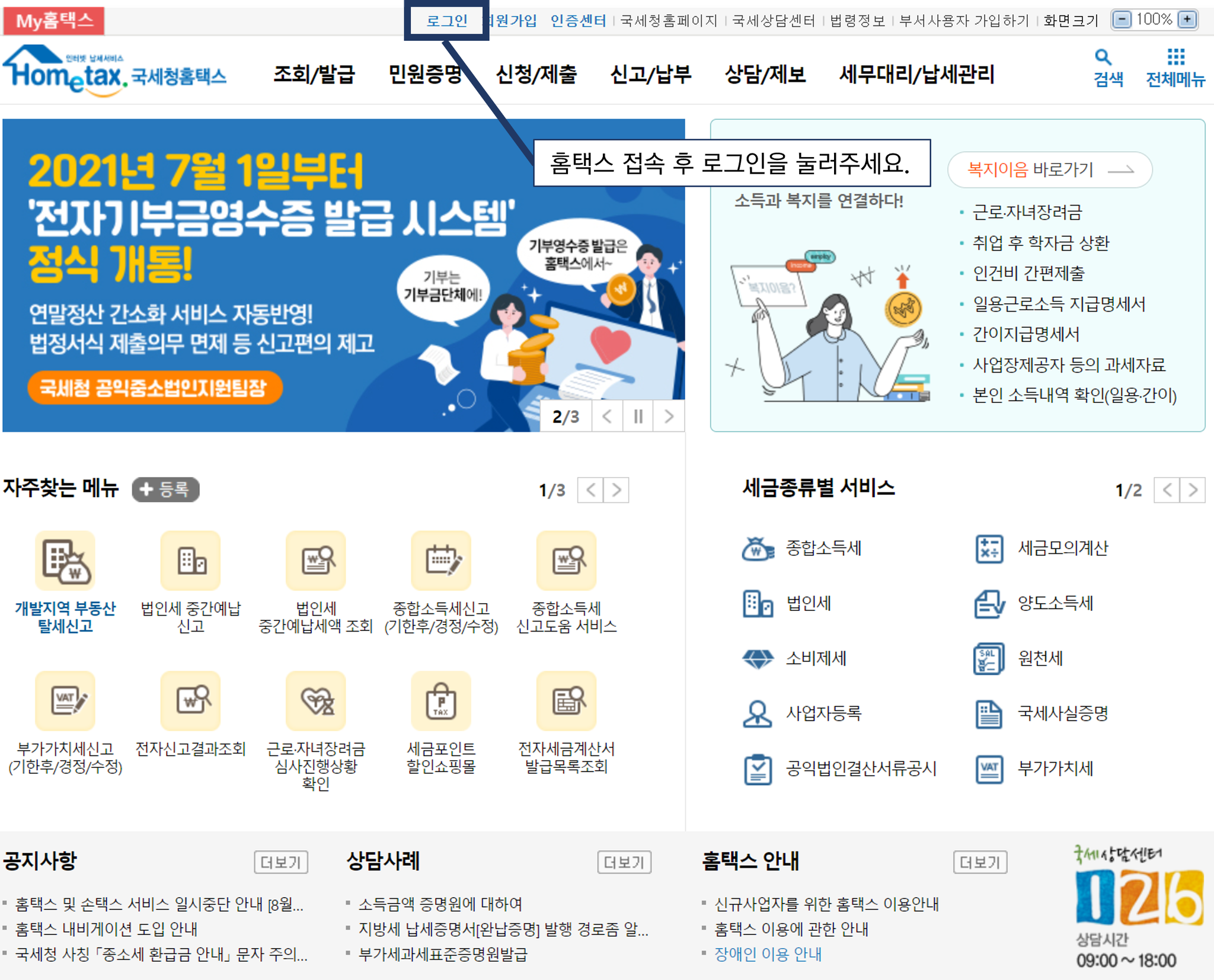Pause the banner slideshow
This screenshot has width=1214, height=980.
click(638, 417)
